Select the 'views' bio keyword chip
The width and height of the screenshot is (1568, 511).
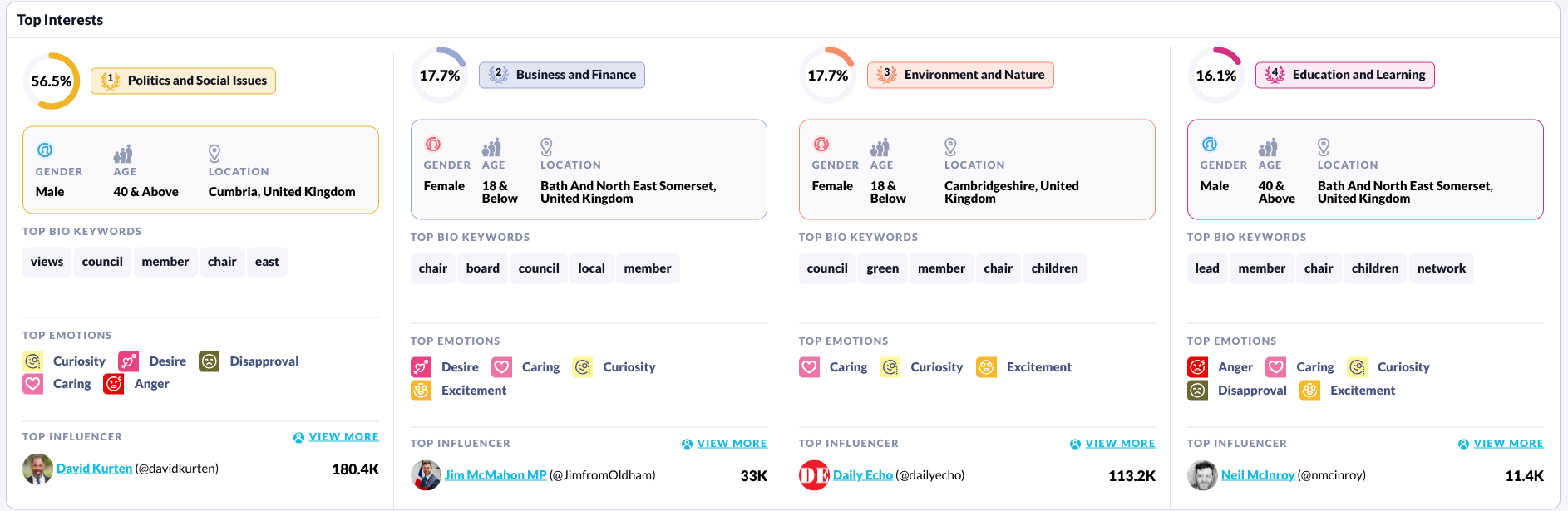(x=47, y=262)
